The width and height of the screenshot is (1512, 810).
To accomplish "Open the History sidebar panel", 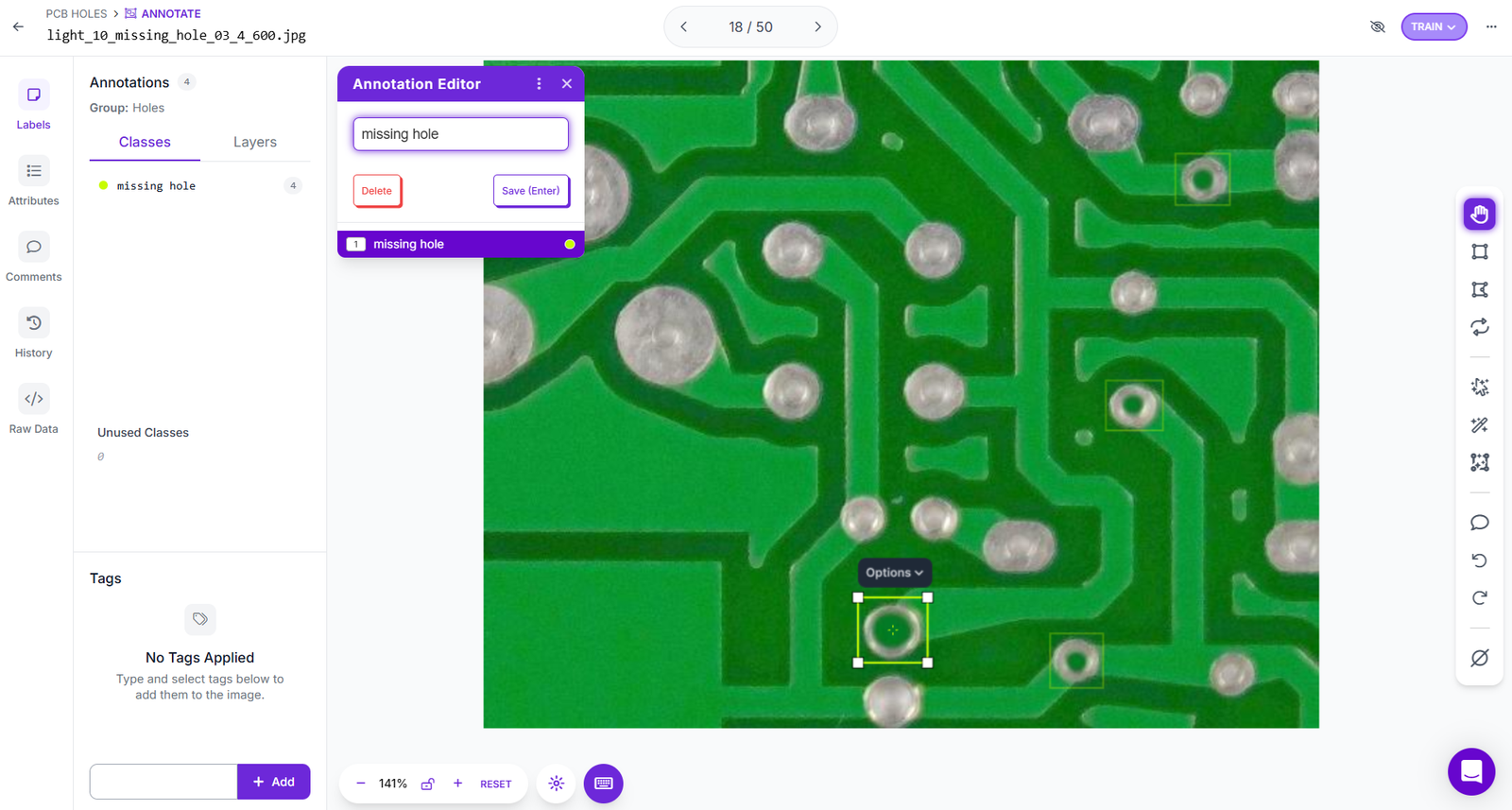I will (33, 334).
